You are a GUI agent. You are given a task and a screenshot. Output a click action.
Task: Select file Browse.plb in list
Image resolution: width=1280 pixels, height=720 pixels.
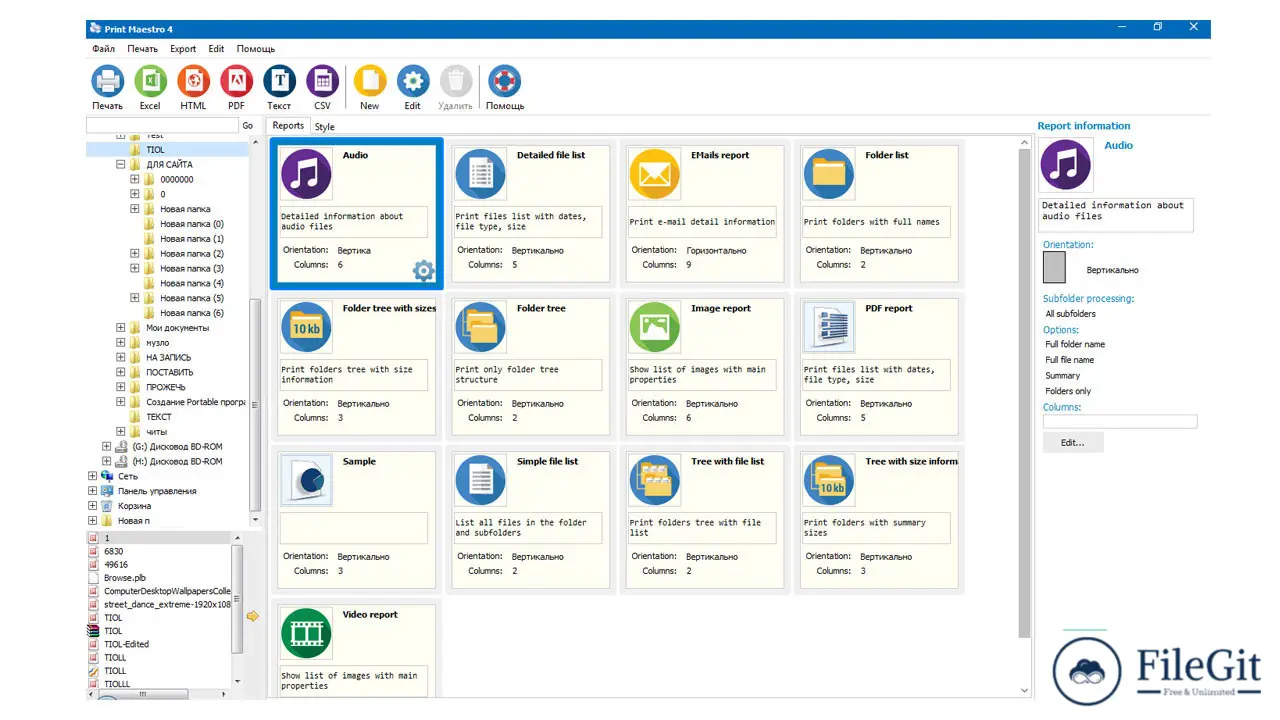point(125,578)
